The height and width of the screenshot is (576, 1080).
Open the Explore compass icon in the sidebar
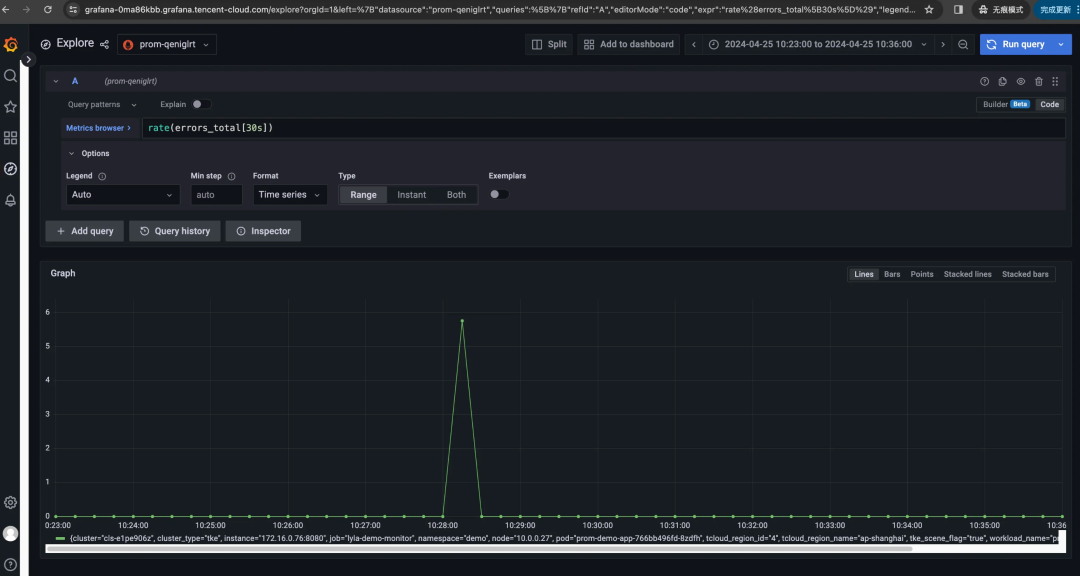click(x=10, y=169)
